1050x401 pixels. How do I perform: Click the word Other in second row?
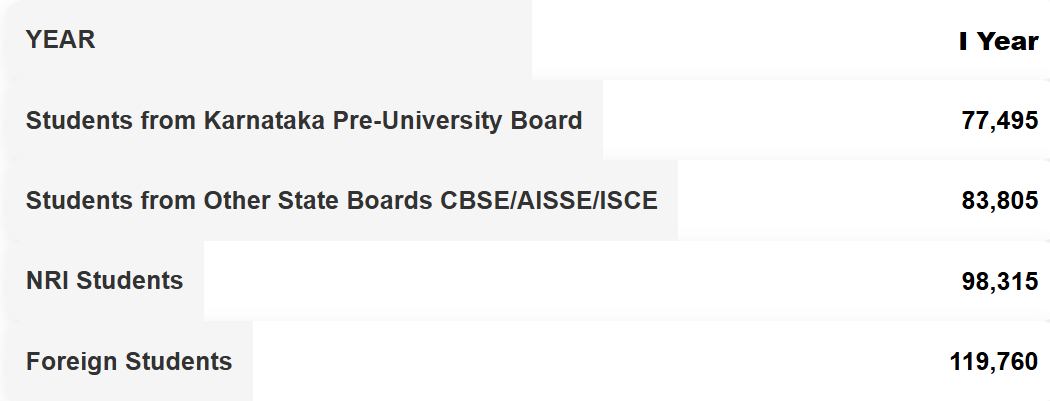(237, 201)
